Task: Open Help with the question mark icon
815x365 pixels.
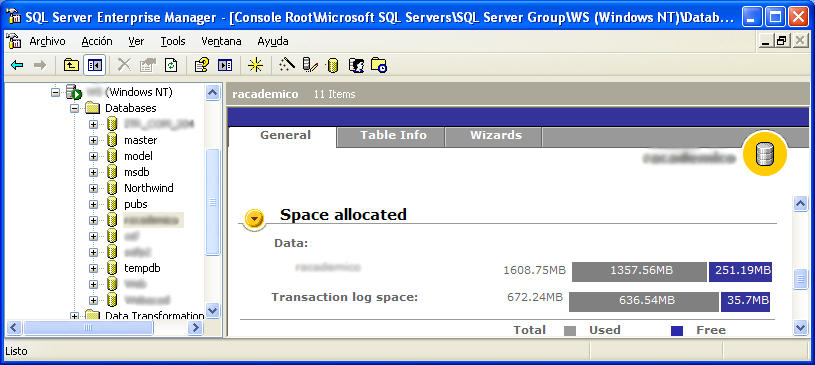Action: pyautogui.click(x=202, y=65)
